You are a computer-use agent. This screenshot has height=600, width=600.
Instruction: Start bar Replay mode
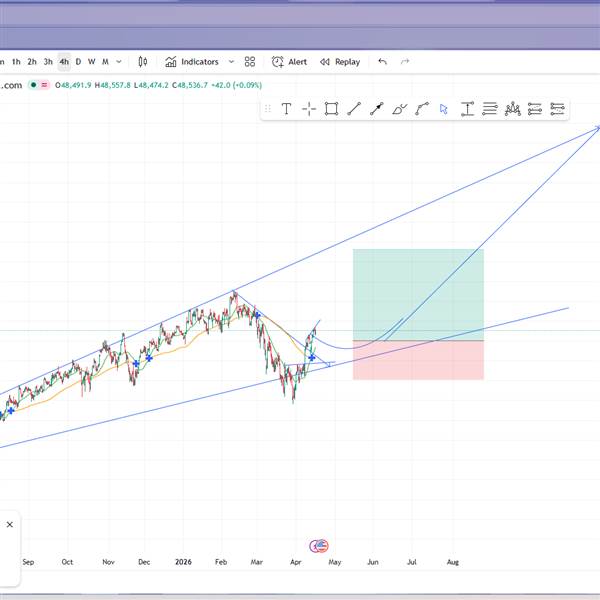click(340, 62)
